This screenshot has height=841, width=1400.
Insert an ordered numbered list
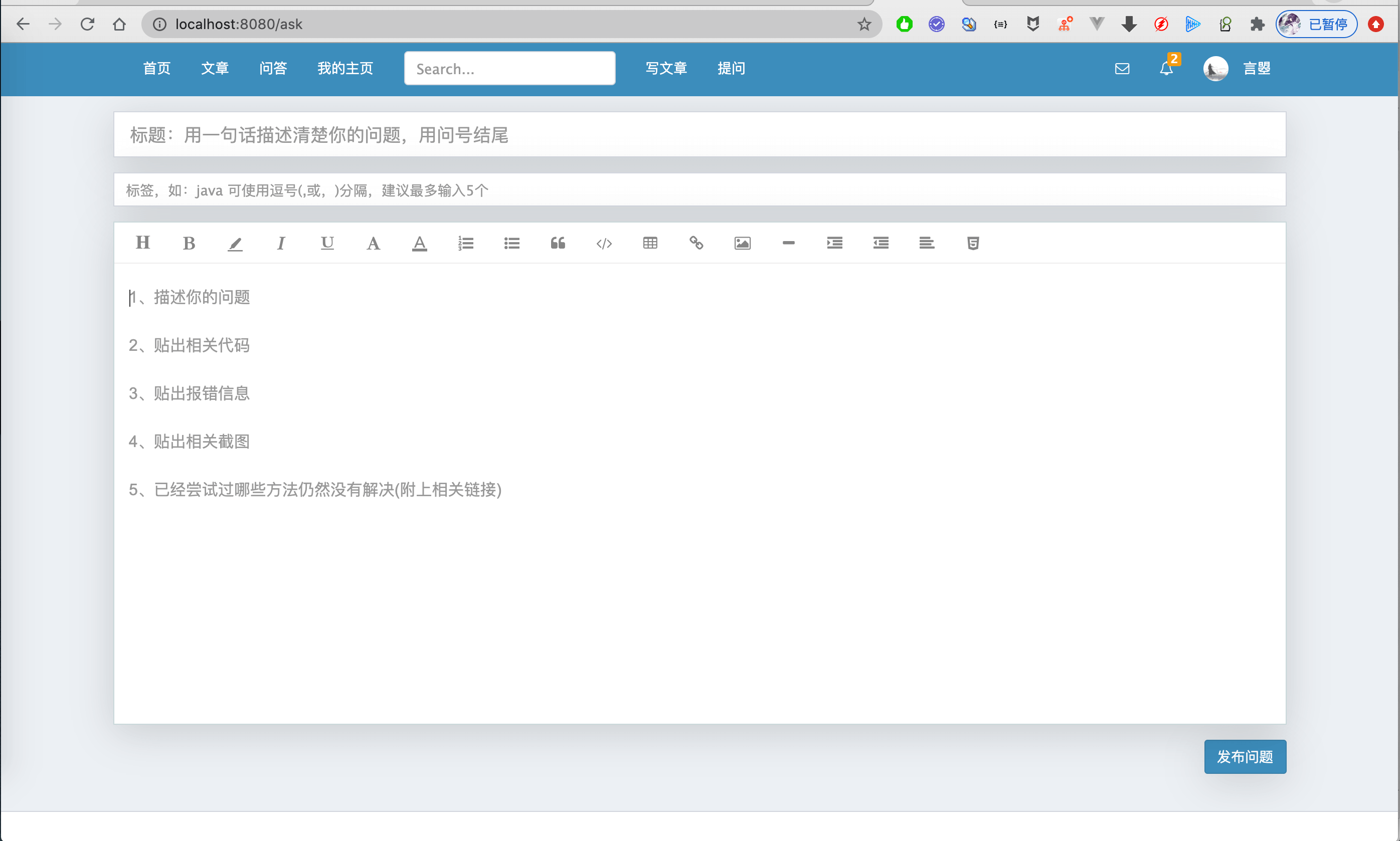tap(465, 243)
